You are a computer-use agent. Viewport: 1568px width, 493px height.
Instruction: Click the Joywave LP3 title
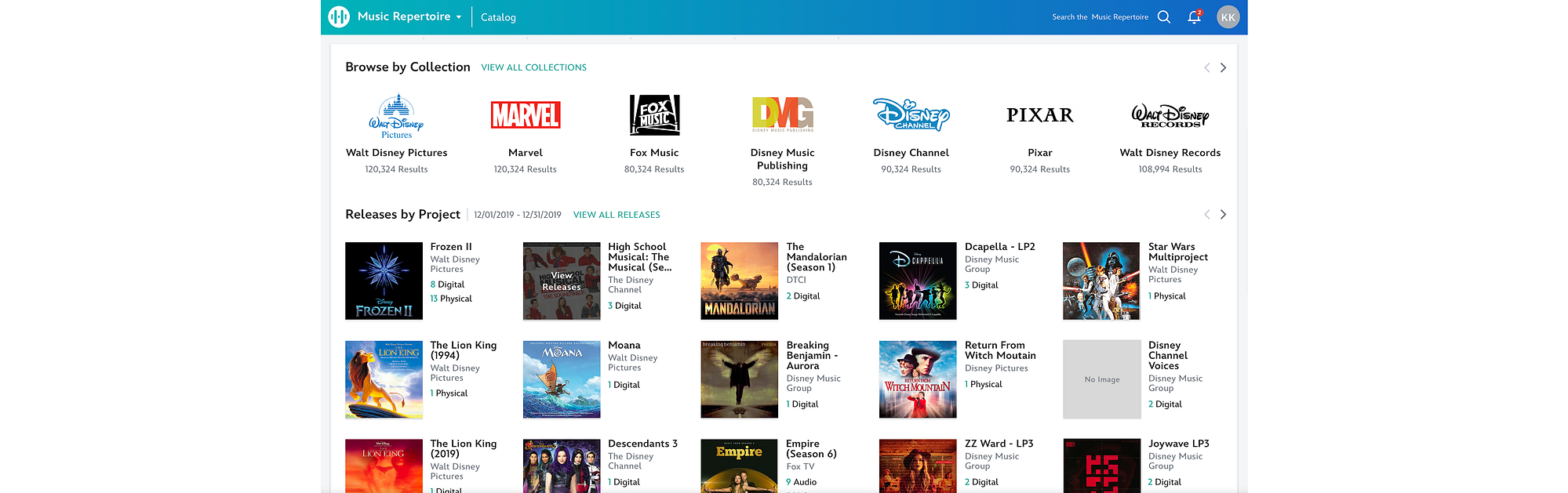tap(1179, 444)
